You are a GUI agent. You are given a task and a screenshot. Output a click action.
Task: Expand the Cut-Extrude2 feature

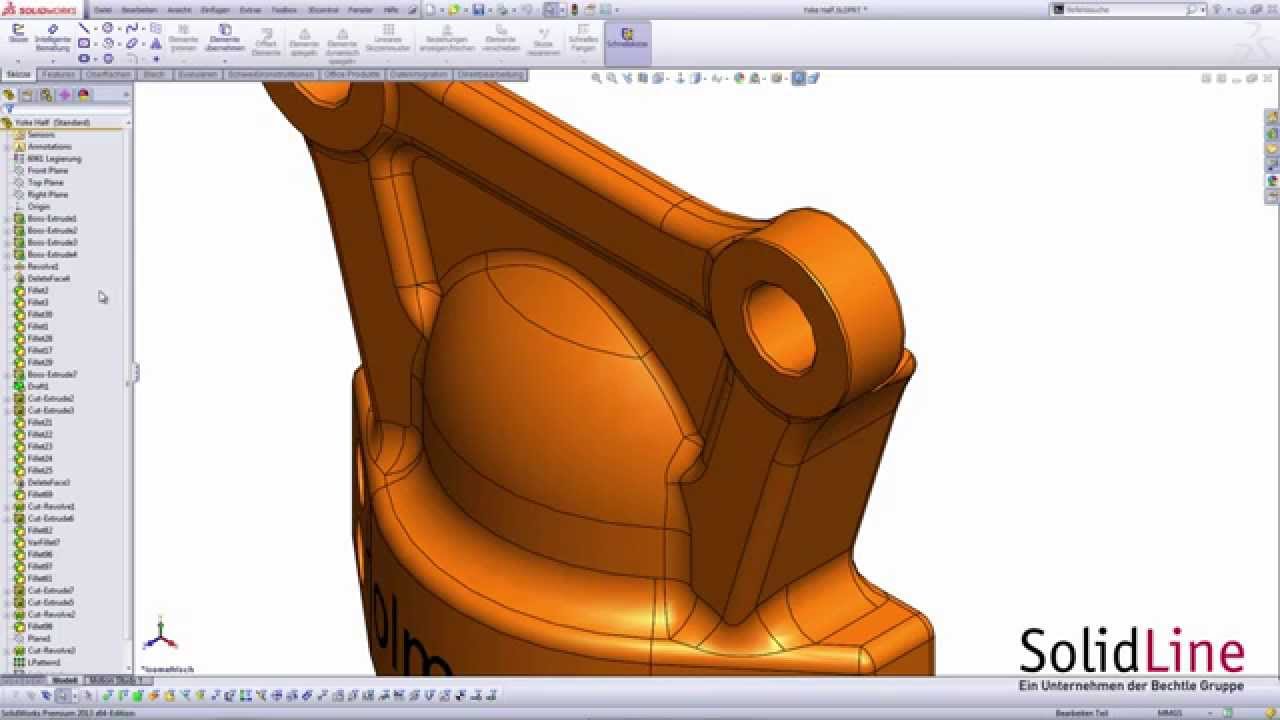(7, 398)
